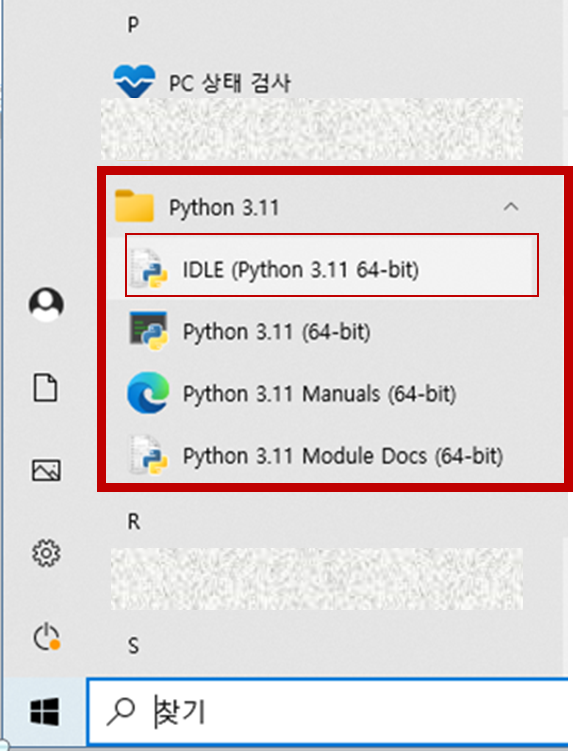573x751 pixels.
Task: Open Settings via the gear icon
Action: click(46, 553)
